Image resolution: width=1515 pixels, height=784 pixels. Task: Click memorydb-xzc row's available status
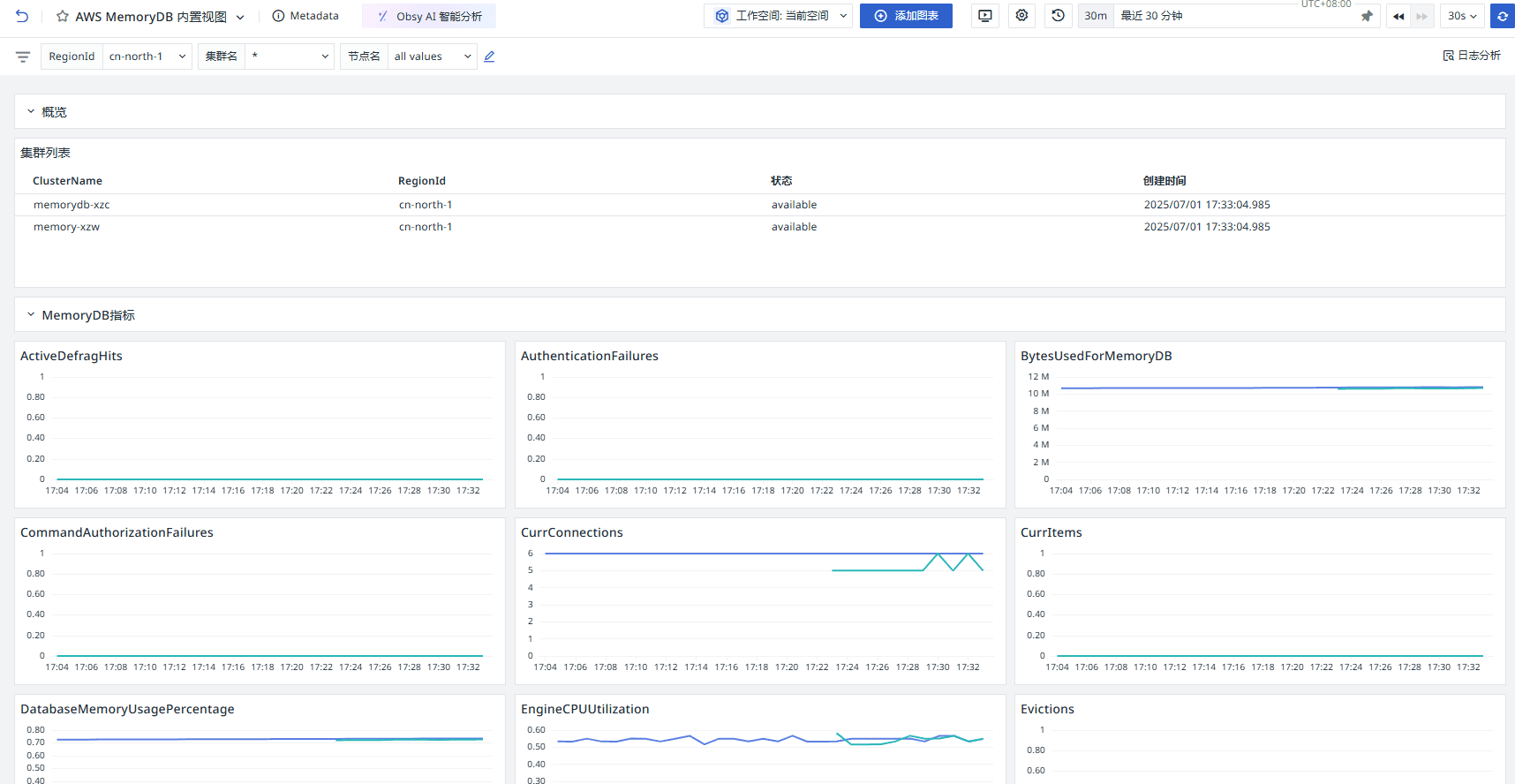795,205
